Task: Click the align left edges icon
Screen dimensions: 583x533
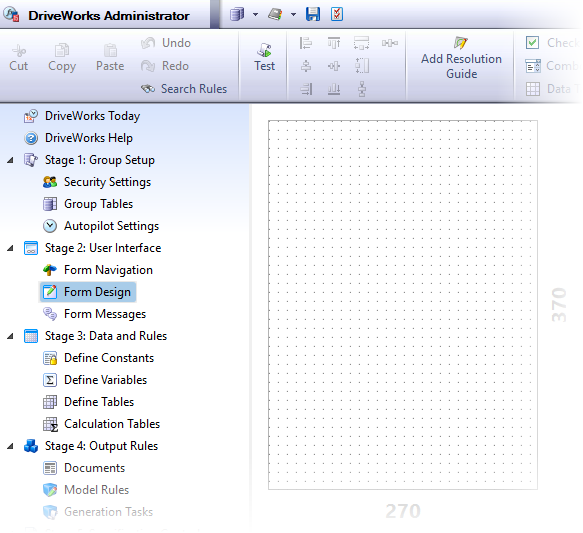Action: coord(306,43)
